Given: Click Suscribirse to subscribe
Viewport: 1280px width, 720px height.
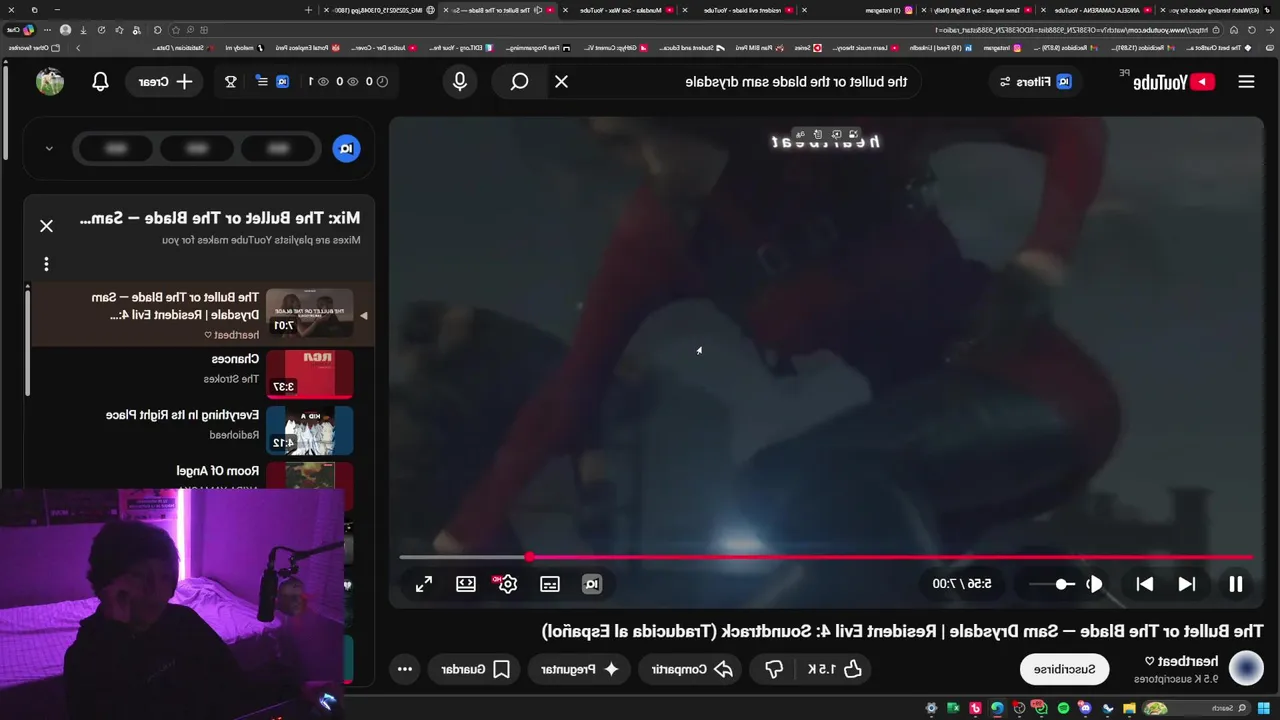Looking at the screenshot, I should 1064,669.
